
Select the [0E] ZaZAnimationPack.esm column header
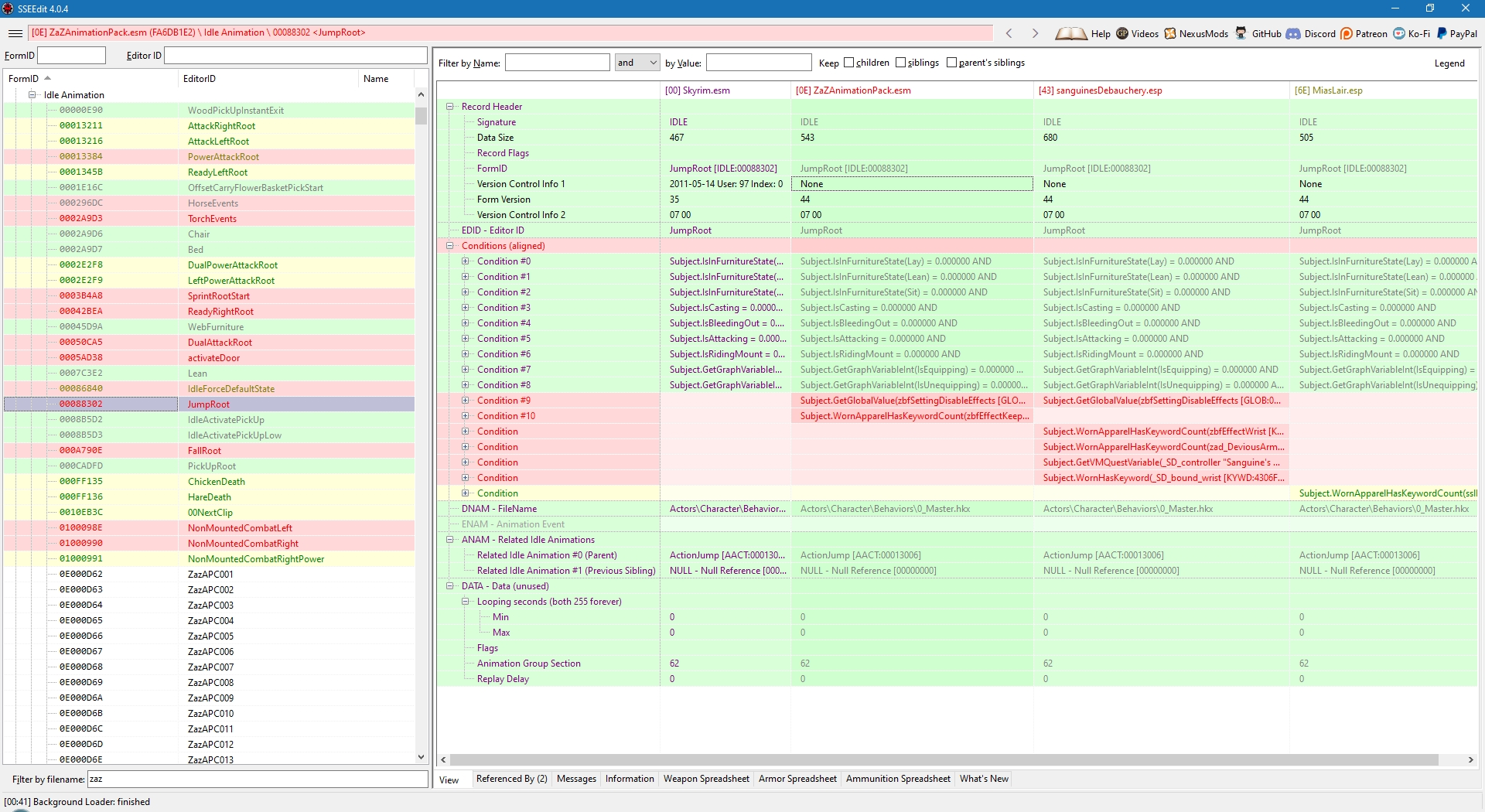(x=912, y=90)
